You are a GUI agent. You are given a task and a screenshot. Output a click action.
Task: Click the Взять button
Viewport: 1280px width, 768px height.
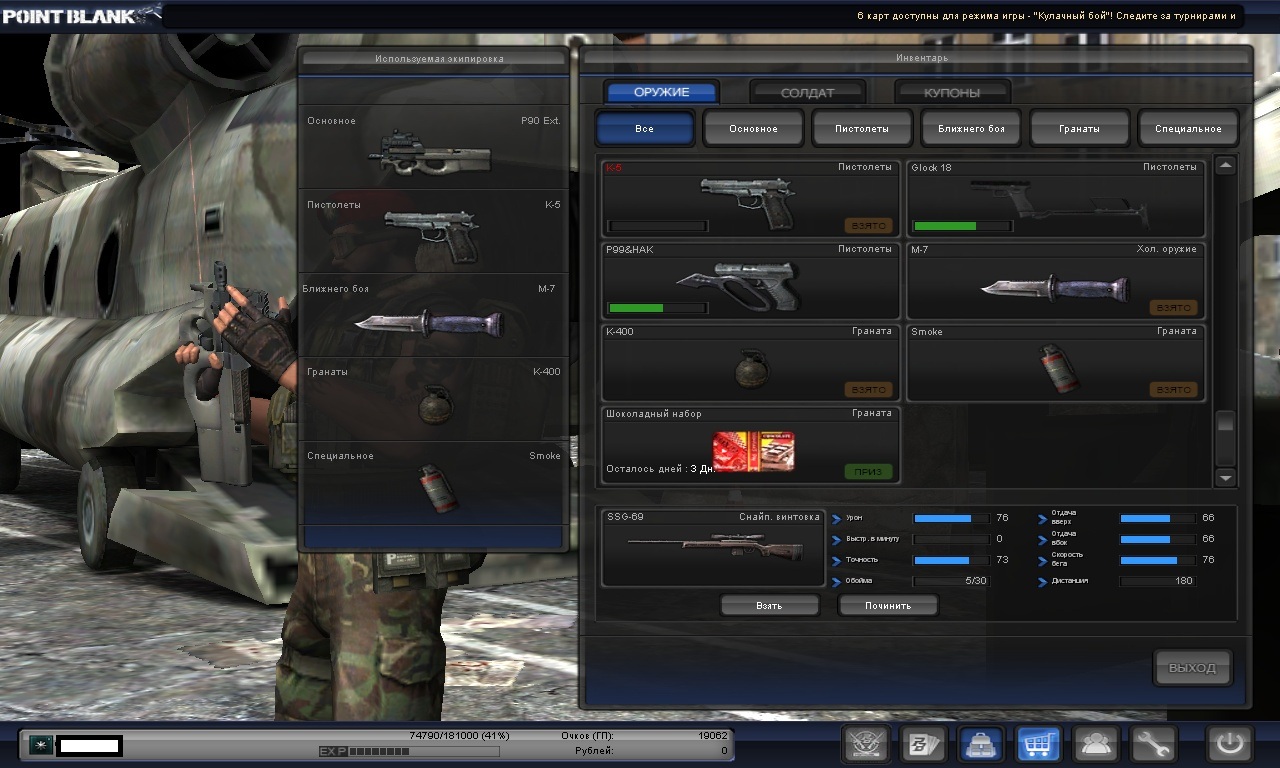pos(770,605)
